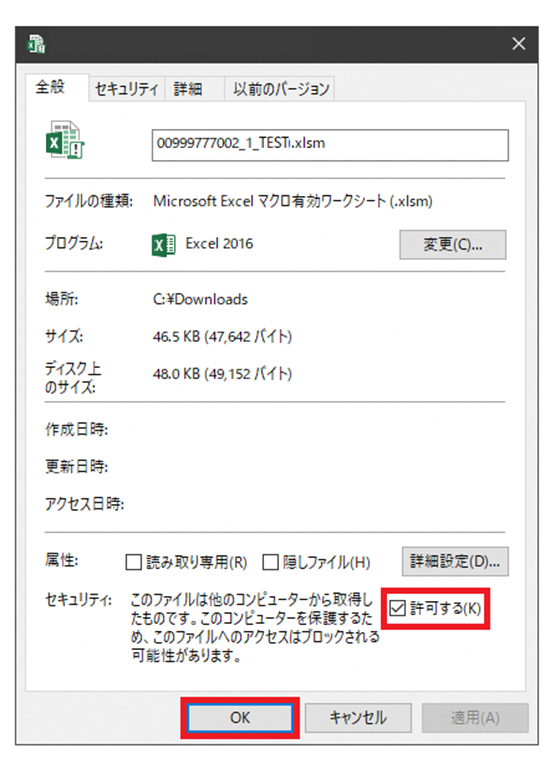Click the 適用(A) button

475,718
